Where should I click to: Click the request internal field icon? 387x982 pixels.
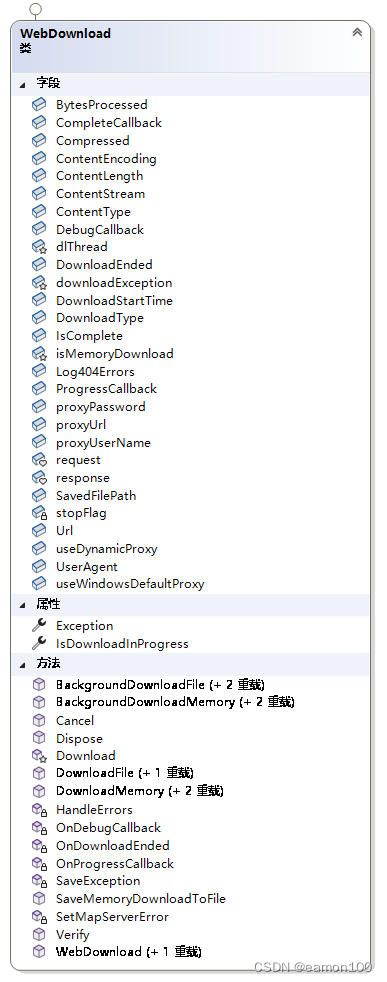[39, 460]
